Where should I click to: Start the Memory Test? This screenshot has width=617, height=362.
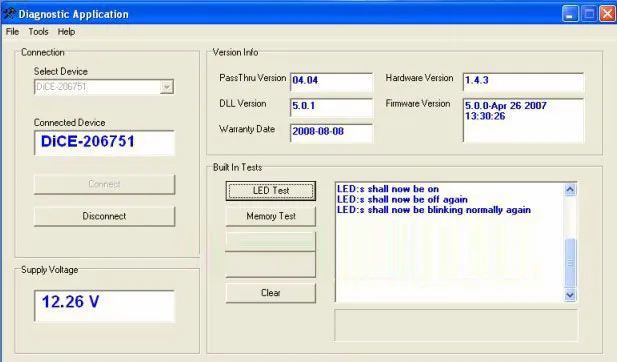[x=271, y=216]
